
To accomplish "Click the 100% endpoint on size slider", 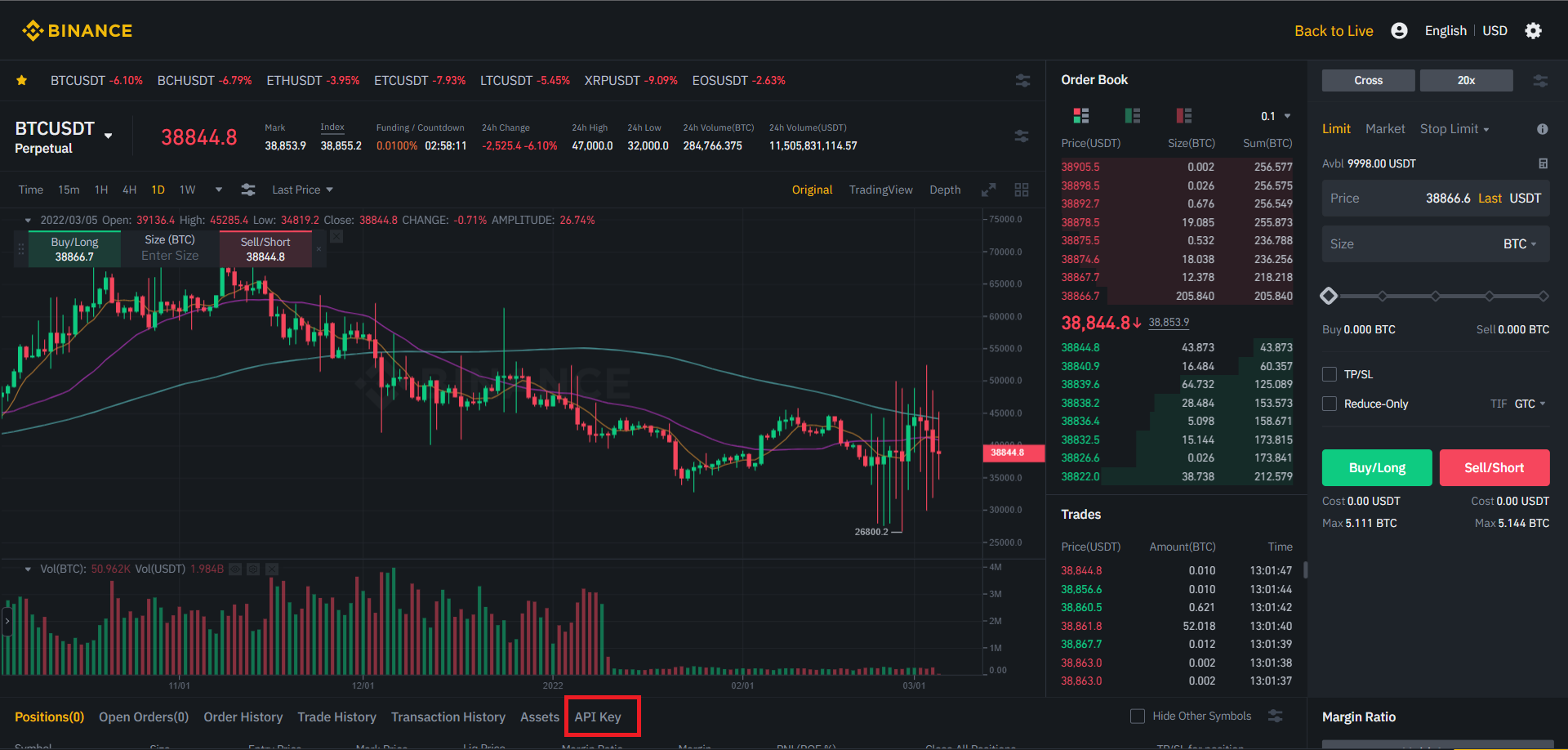I will 1543,296.
